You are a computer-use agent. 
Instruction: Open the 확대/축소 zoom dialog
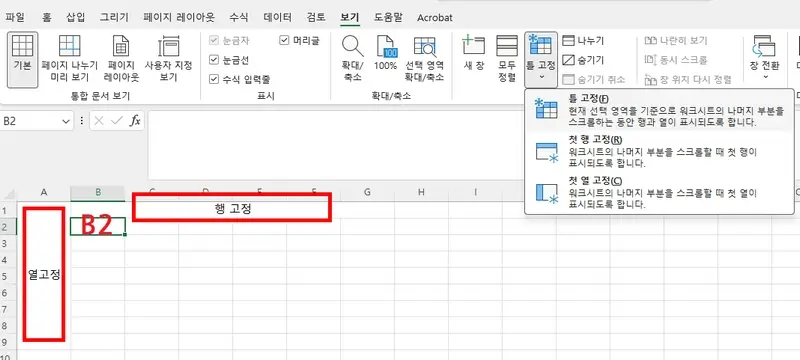coord(353,60)
